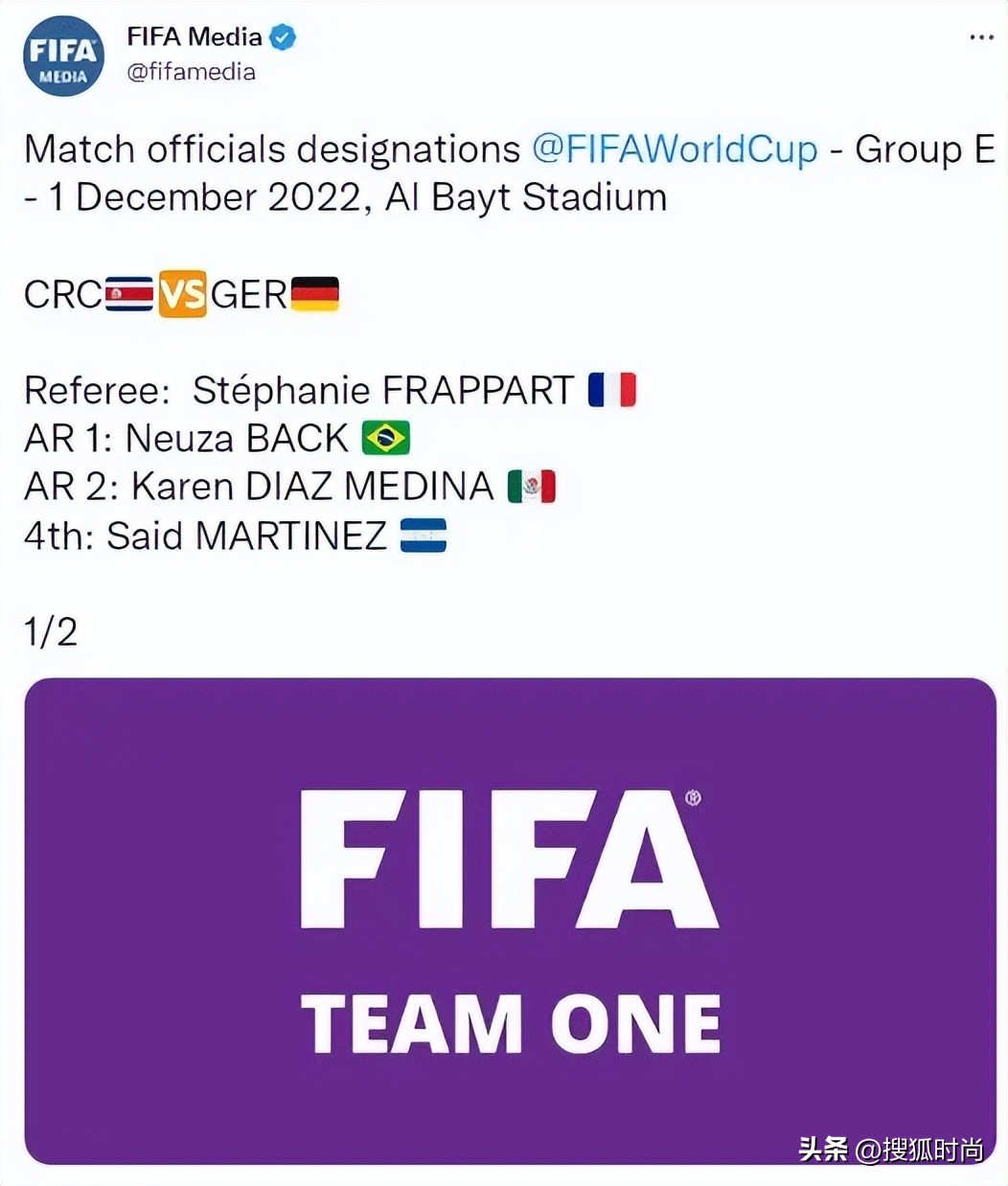Click the France flag beside FRAPPART

pos(612,390)
